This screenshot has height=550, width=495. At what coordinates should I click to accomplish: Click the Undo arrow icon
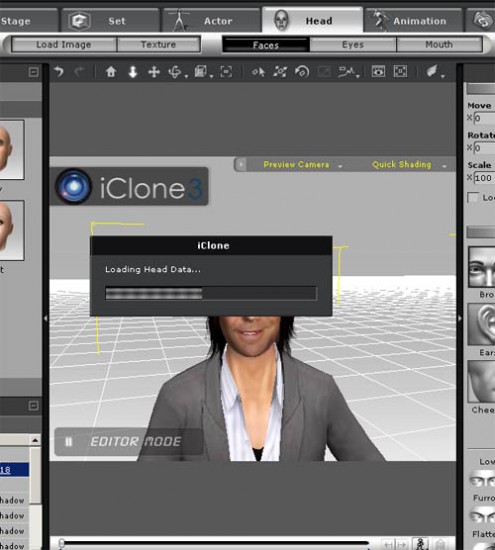coord(59,72)
